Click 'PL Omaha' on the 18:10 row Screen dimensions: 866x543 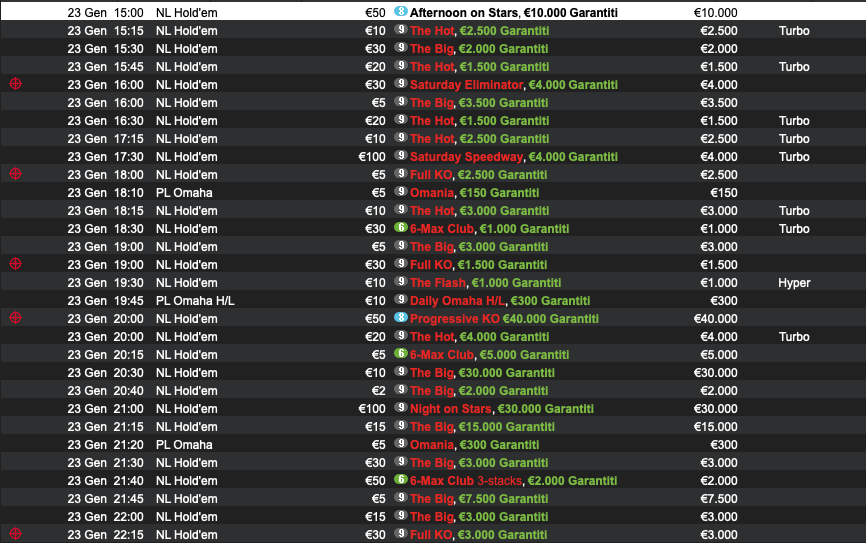[x=184, y=193]
